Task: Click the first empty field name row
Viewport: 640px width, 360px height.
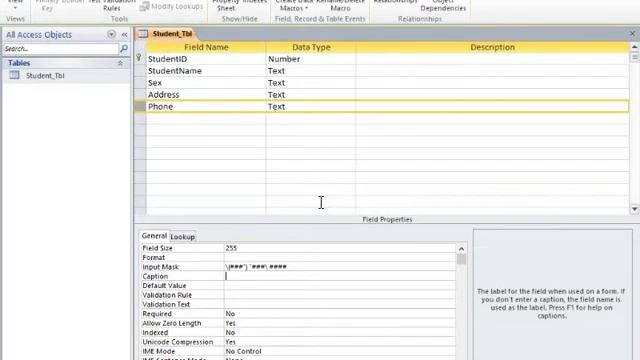Action: tap(206, 118)
